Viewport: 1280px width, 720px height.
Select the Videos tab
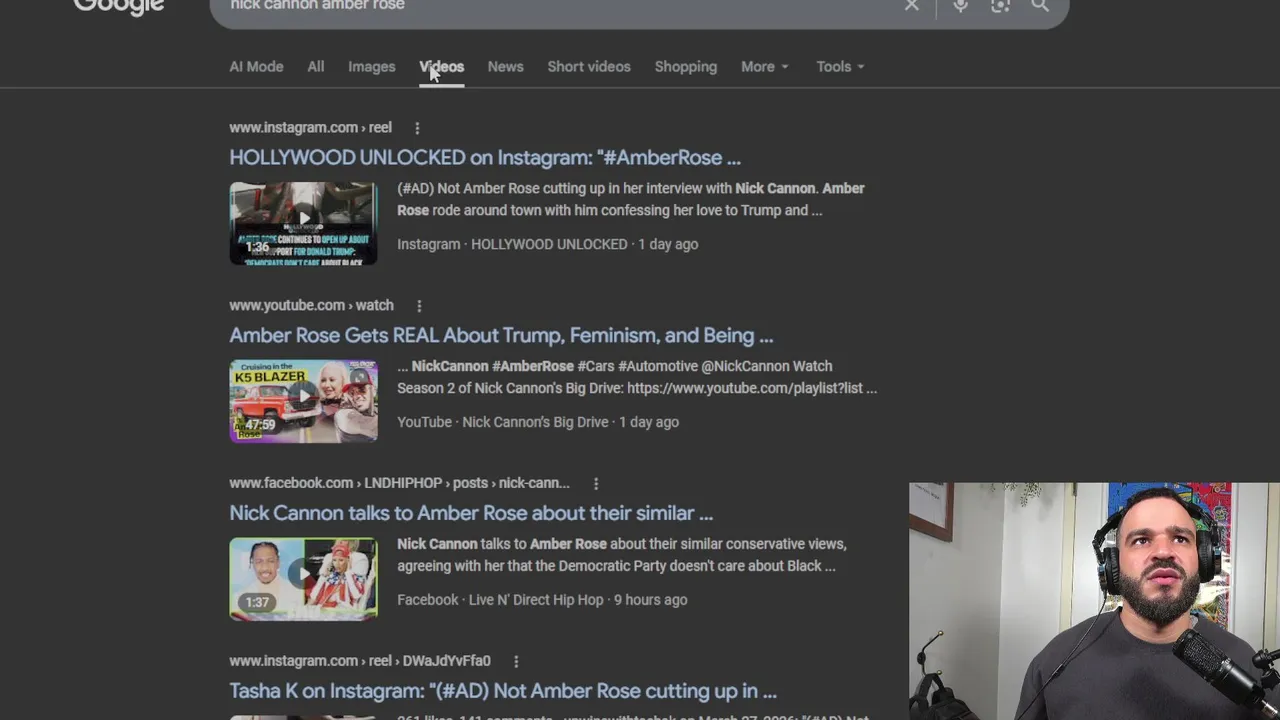click(441, 67)
